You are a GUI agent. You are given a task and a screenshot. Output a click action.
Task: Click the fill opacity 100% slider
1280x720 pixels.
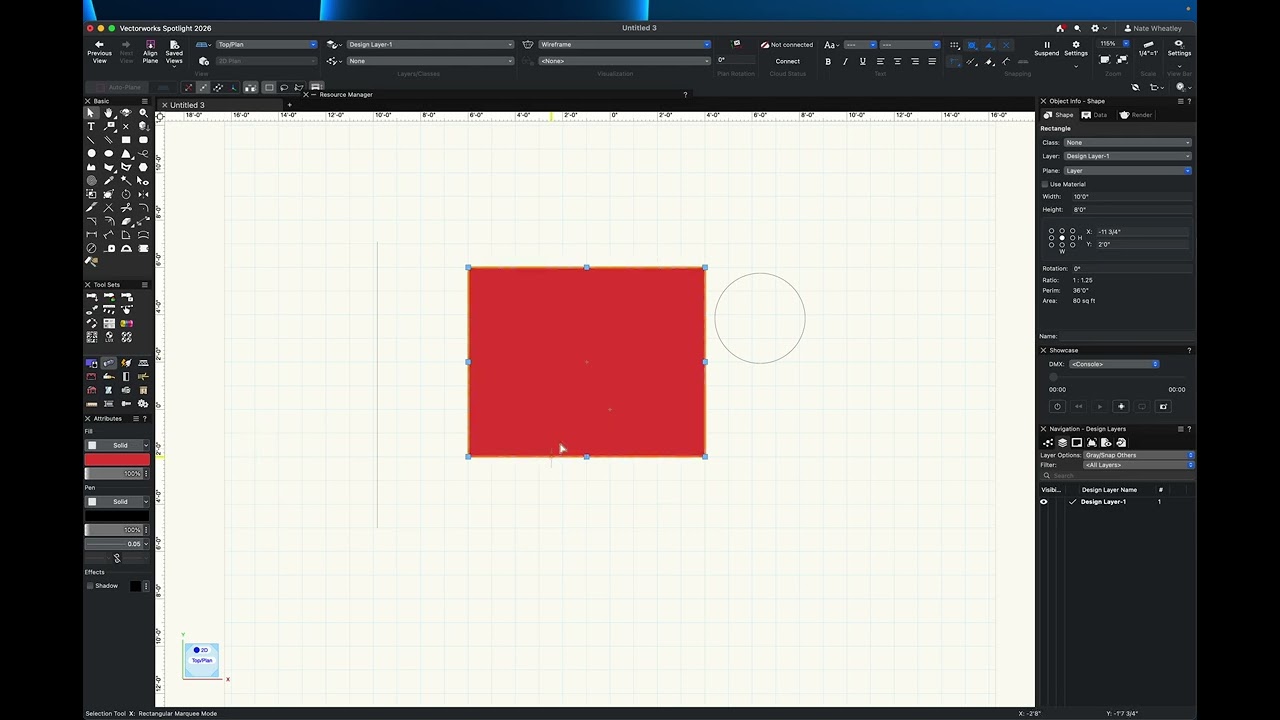(115, 473)
